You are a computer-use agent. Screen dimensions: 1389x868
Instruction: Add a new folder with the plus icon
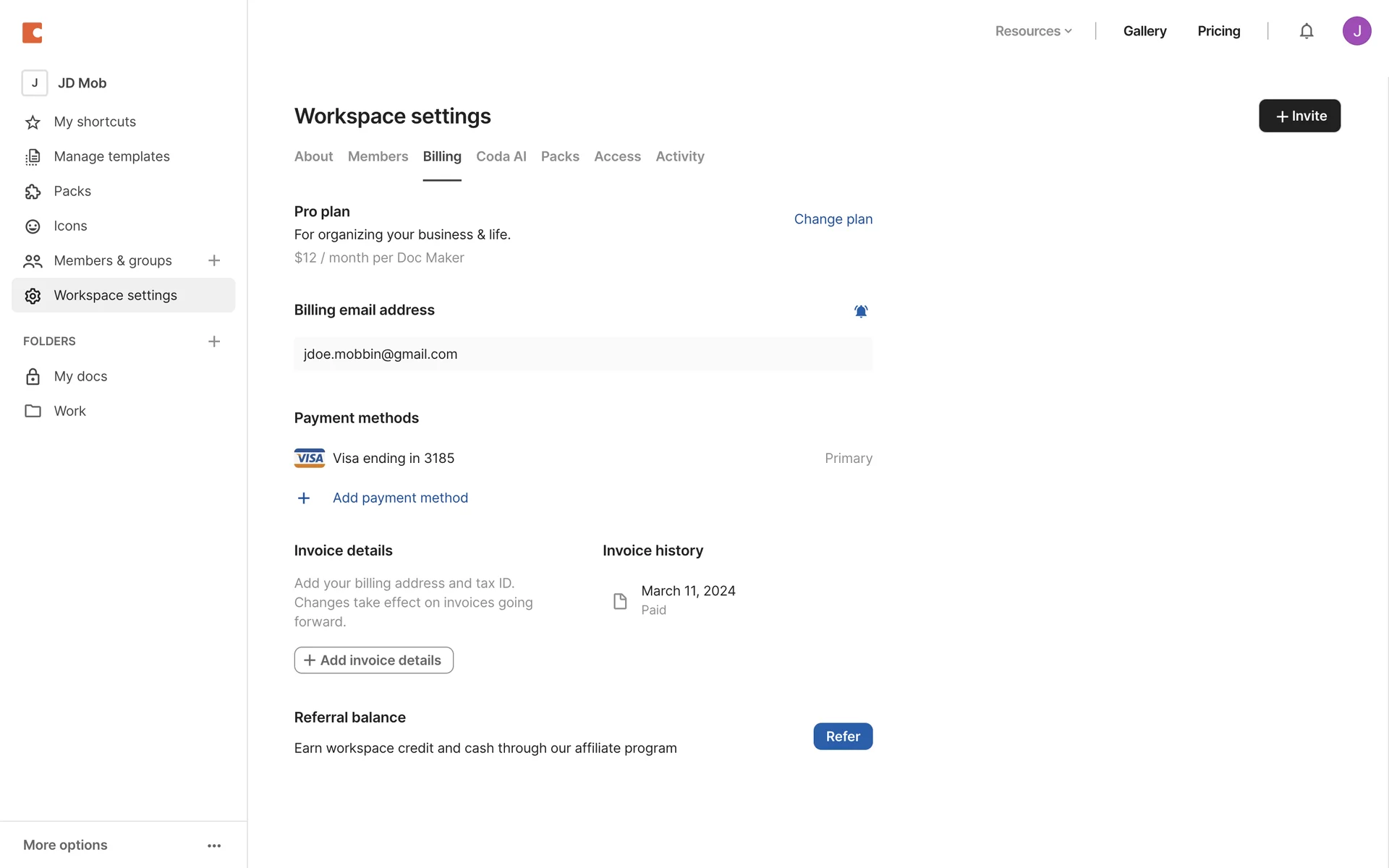[x=213, y=341]
